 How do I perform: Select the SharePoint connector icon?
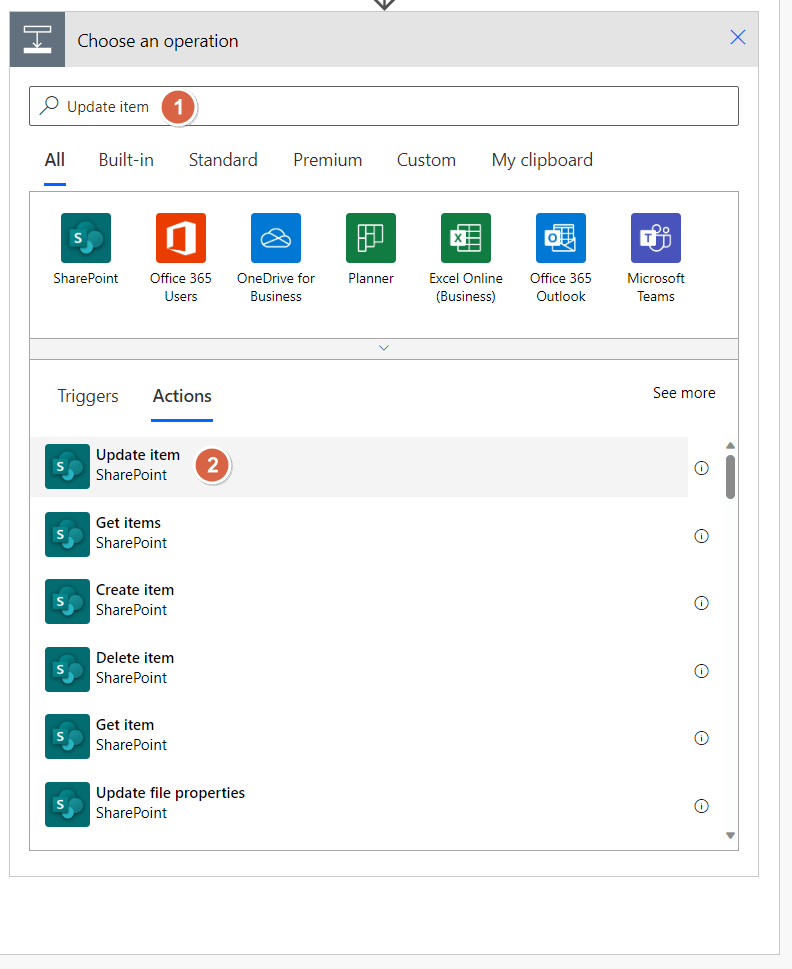[x=86, y=238]
